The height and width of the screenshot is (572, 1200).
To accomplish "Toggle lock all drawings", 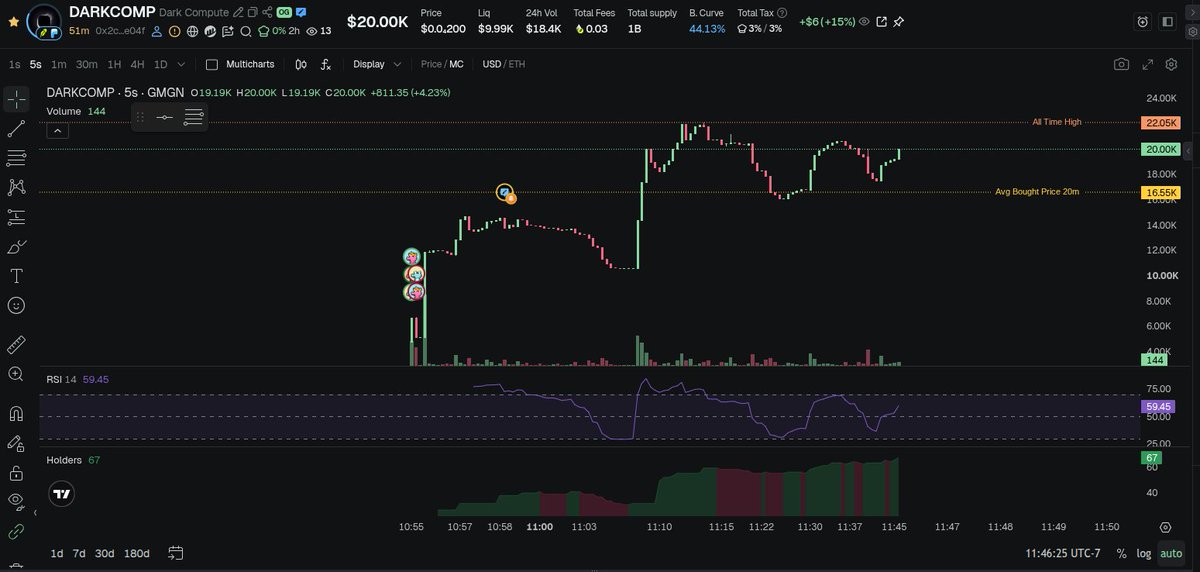I will (16, 472).
